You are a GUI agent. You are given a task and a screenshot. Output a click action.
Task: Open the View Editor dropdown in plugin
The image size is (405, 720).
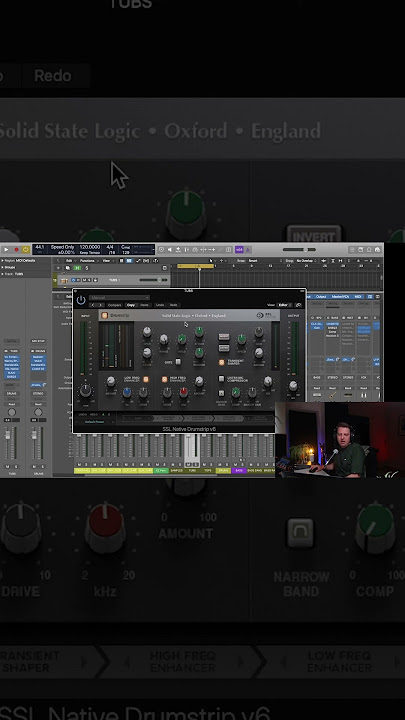pyautogui.click(x=285, y=305)
